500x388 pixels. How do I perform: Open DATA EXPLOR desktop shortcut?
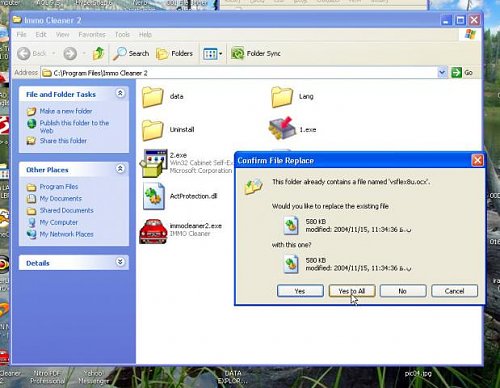232,377
